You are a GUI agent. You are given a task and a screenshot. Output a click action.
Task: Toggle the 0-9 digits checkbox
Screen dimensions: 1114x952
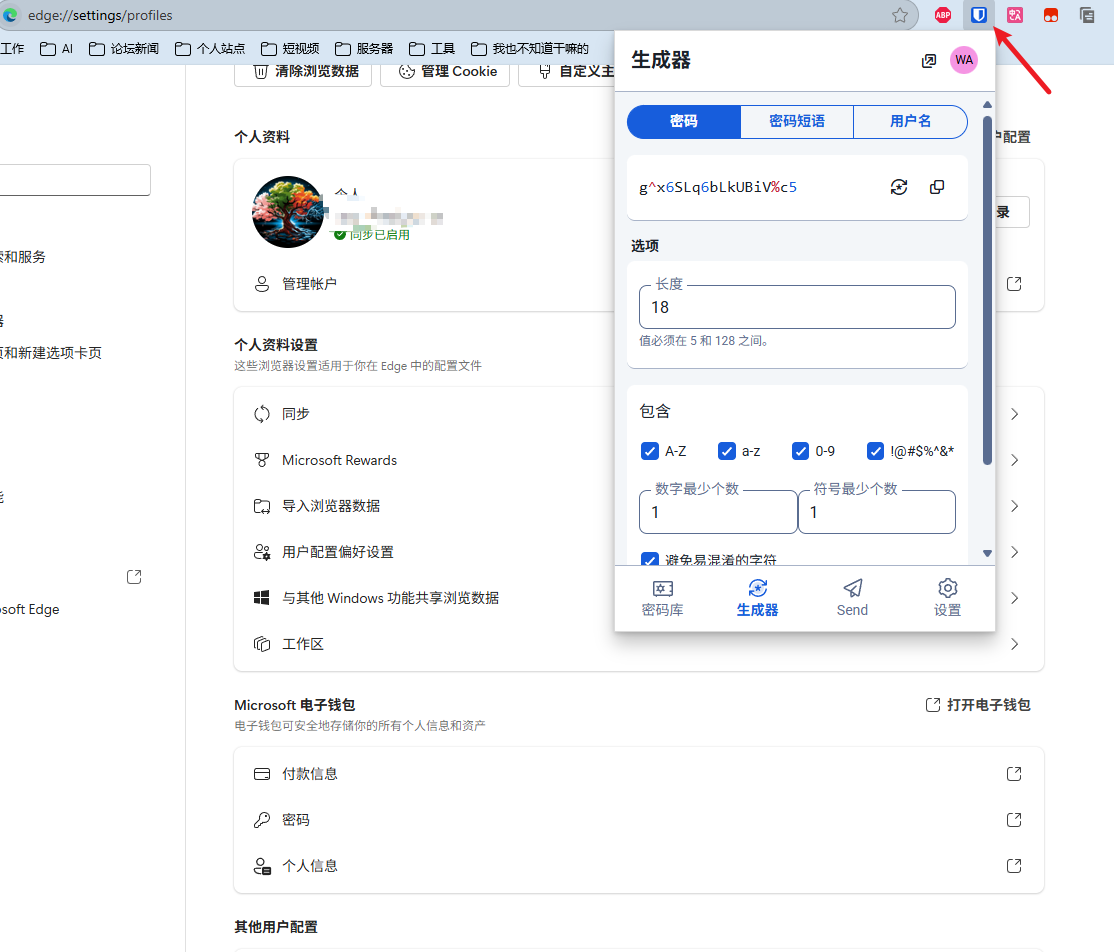click(x=800, y=451)
